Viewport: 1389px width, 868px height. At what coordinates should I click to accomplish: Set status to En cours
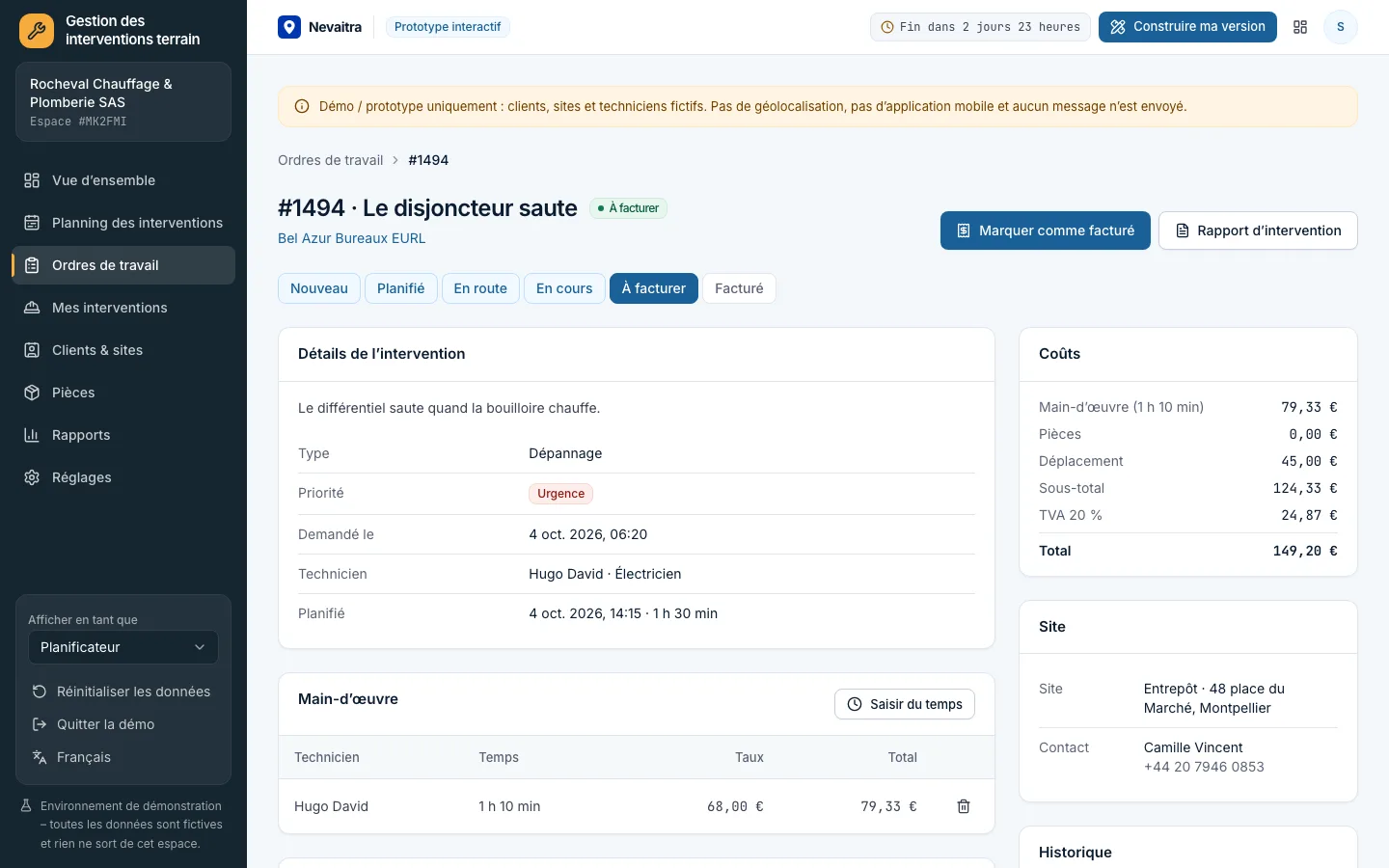pyautogui.click(x=564, y=288)
